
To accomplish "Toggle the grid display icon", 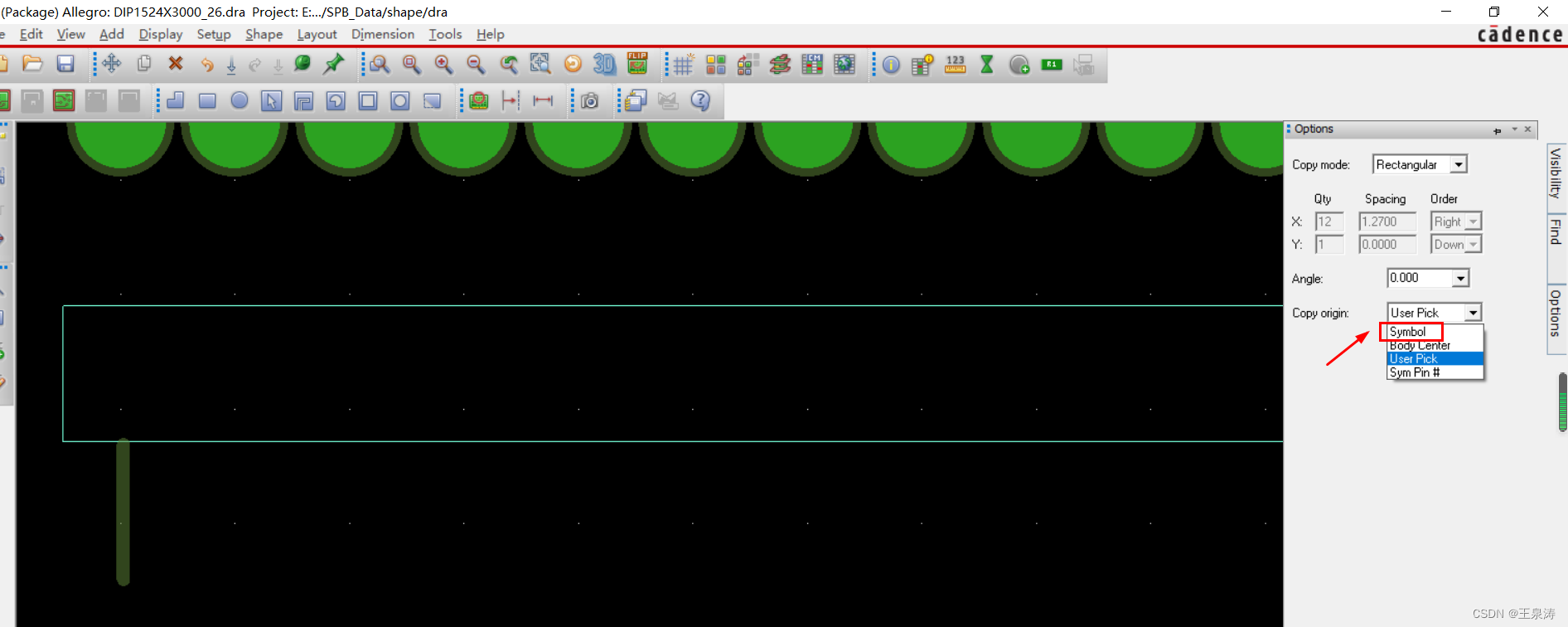I will coord(683,65).
